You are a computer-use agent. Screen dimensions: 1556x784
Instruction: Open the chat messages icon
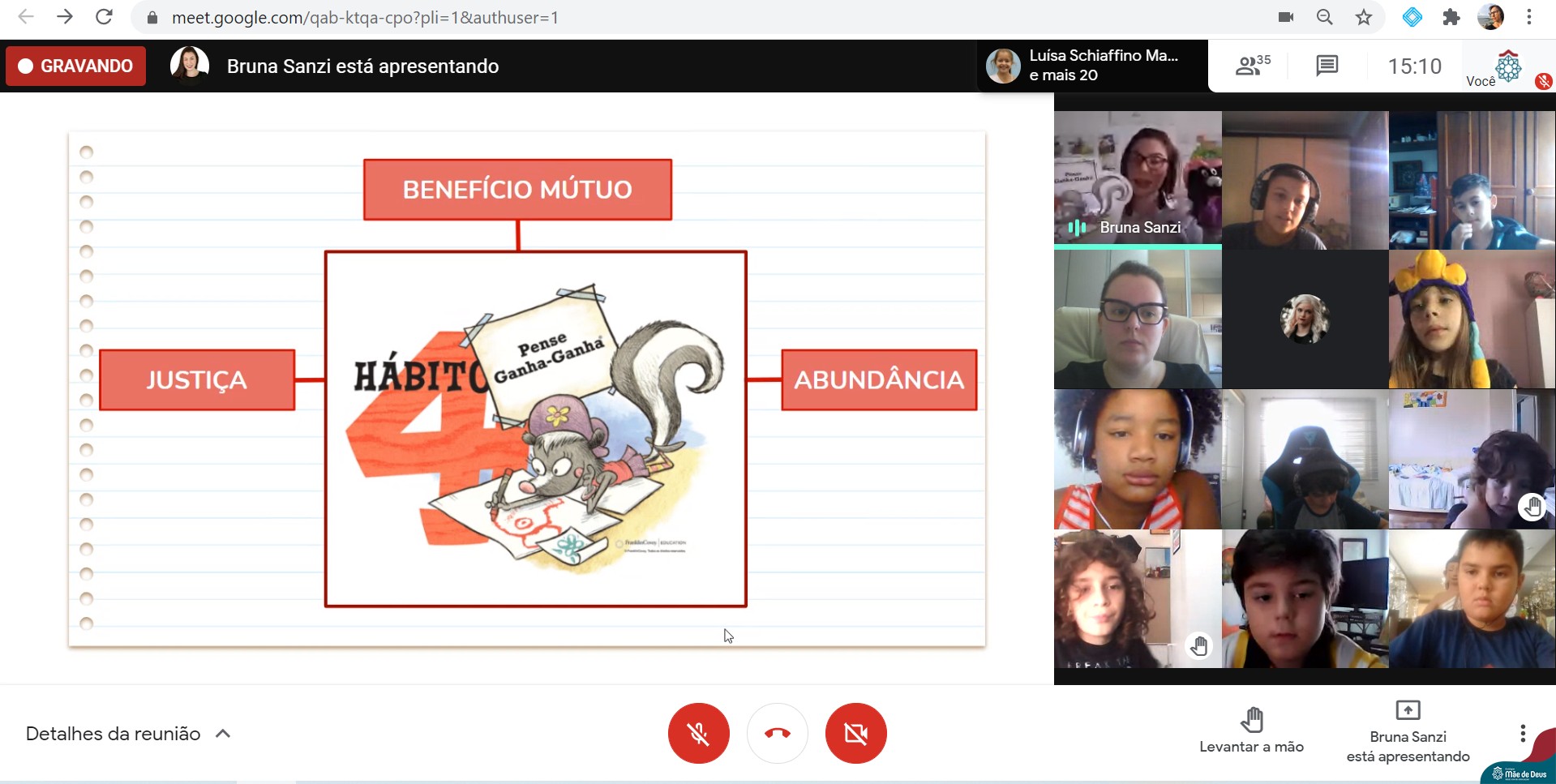[1327, 66]
